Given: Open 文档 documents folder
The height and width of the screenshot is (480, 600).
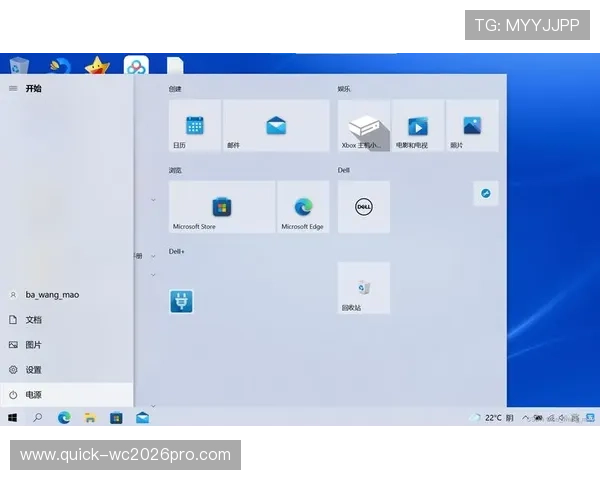Looking at the screenshot, I should click(67, 320).
